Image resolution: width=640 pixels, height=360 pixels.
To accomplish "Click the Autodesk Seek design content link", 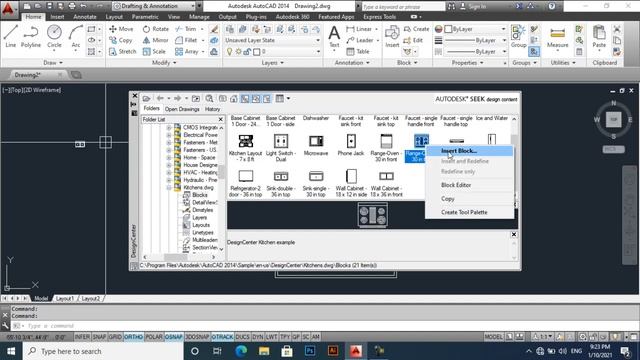I will 476,99.
